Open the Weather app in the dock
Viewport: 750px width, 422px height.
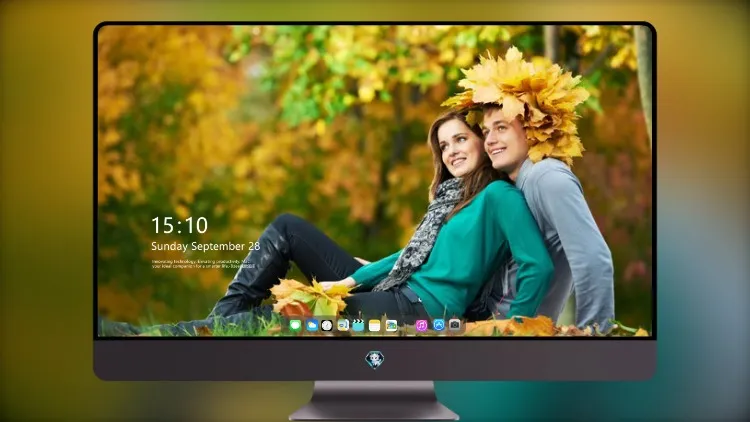click(312, 326)
